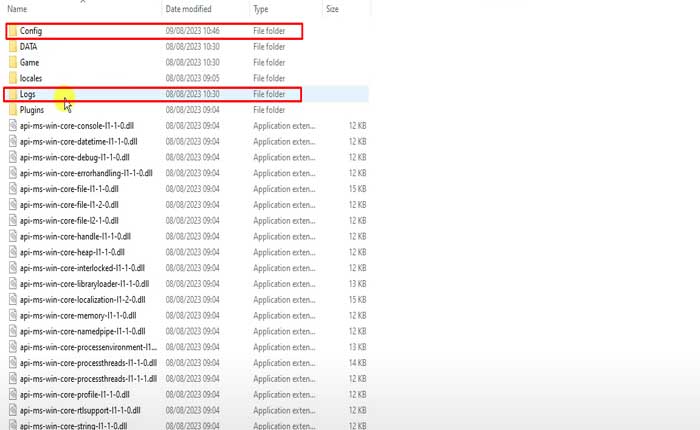
Task: Sort by Type column header
Action: tap(262, 9)
